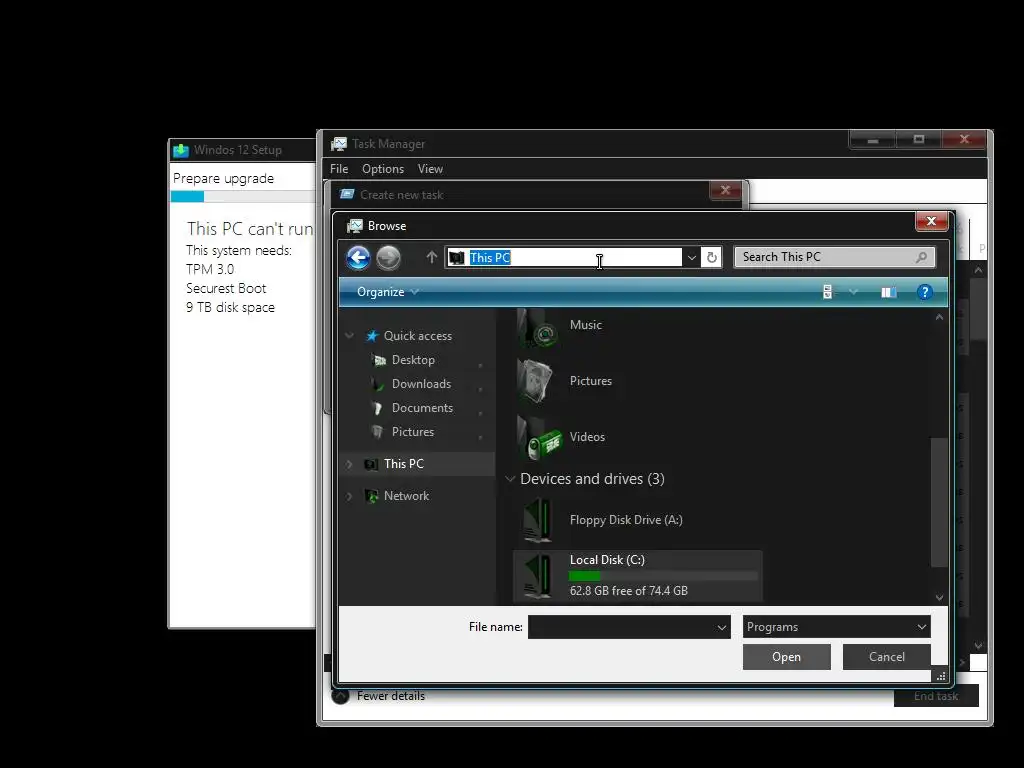
Task: Click the file list scroll up arrow
Action: (939, 317)
